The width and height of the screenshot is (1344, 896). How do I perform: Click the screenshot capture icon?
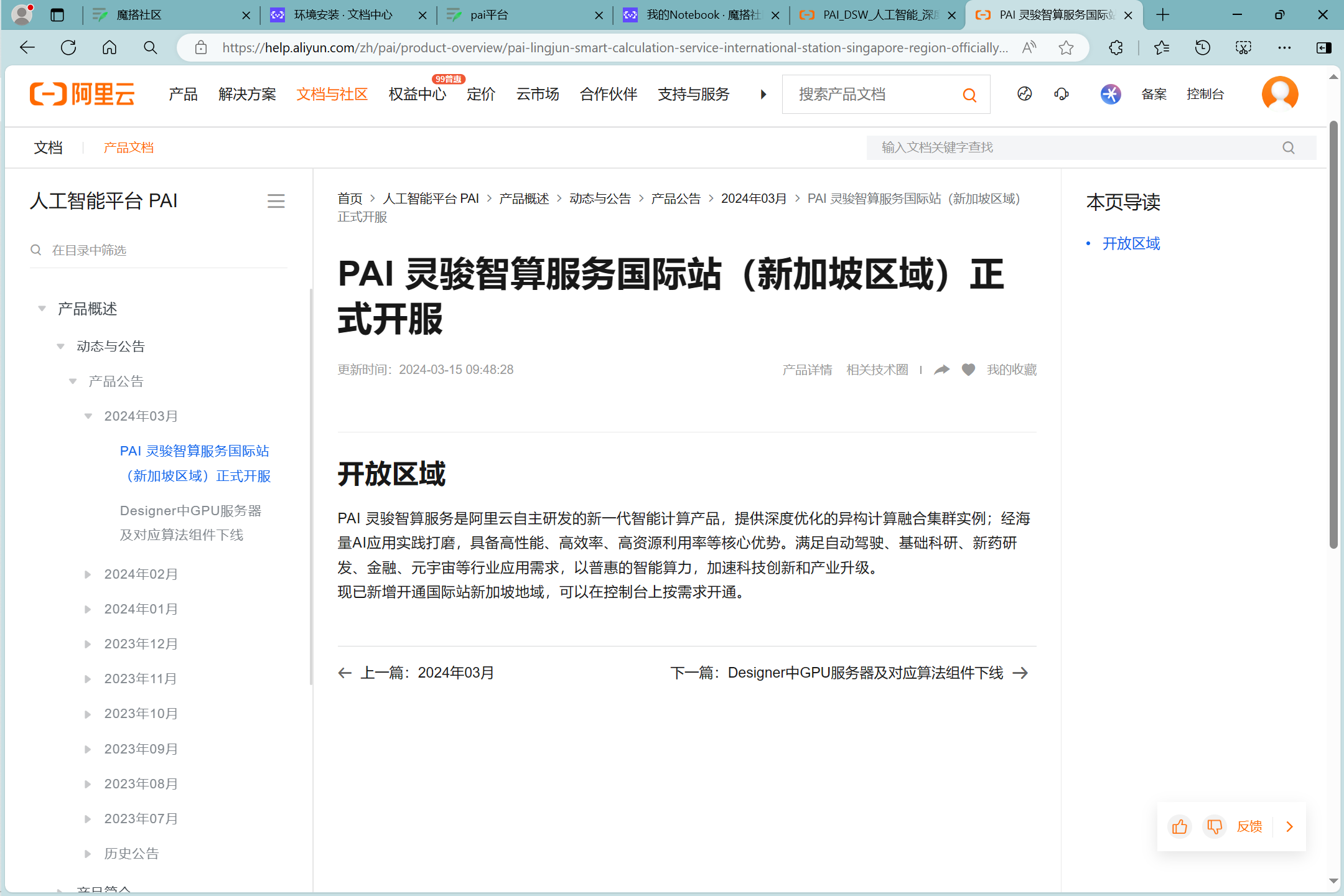pyautogui.click(x=1243, y=47)
